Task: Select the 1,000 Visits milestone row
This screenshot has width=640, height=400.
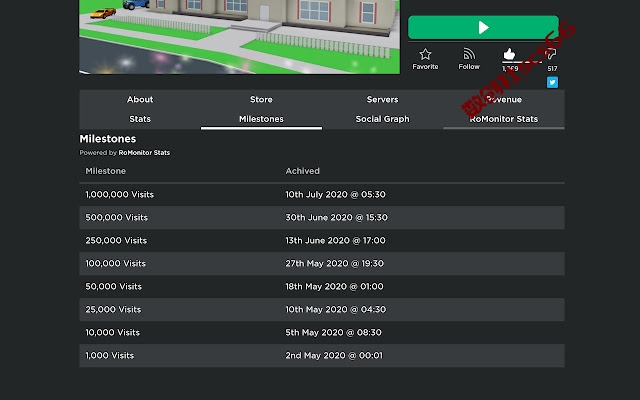Action: coord(322,356)
